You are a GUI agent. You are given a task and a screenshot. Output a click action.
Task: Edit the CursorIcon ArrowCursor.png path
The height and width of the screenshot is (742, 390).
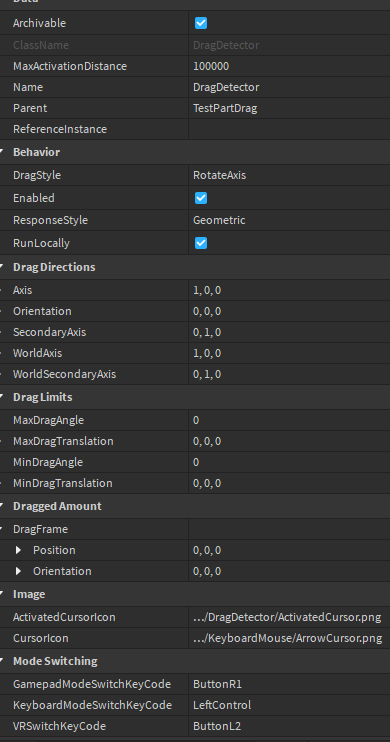click(289, 638)
